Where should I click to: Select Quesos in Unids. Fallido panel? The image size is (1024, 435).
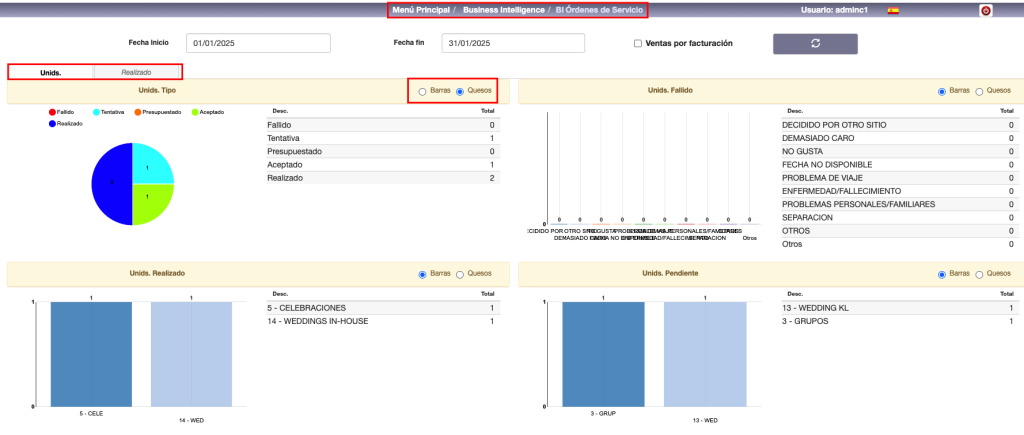(x=979, y=91)
